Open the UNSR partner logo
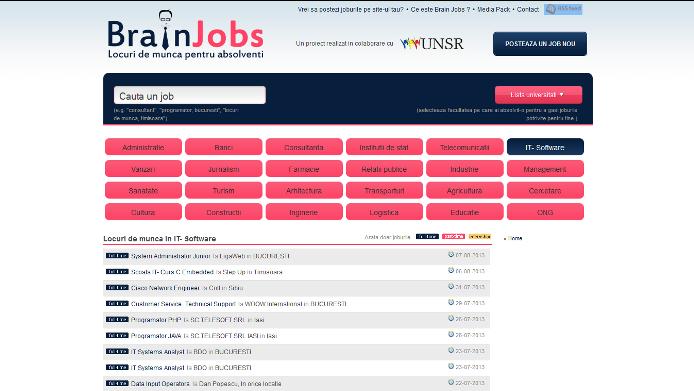Viewport: 694px width, 391px height. coord(432,43)
